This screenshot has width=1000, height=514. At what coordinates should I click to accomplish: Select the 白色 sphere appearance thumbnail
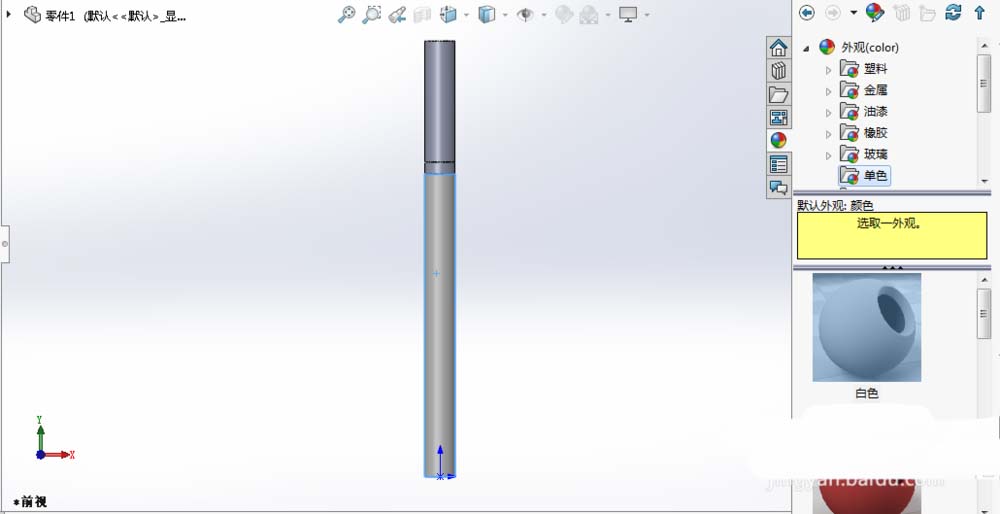click(867, 327)
